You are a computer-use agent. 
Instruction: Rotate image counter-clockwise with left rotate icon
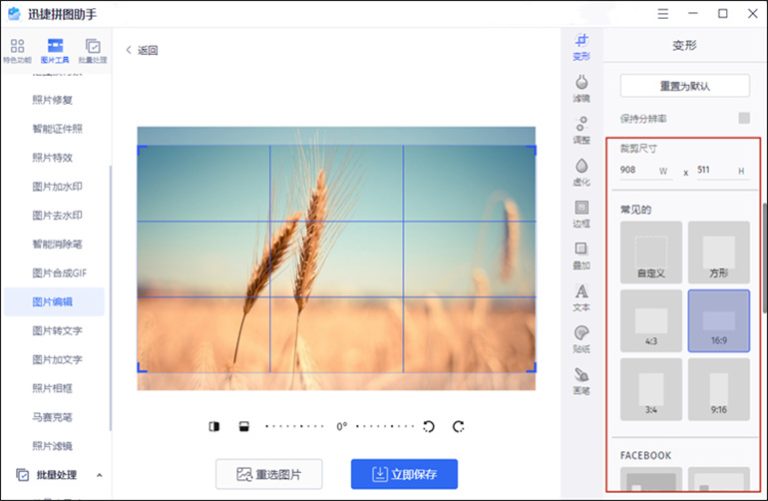[x=429, y=426]
